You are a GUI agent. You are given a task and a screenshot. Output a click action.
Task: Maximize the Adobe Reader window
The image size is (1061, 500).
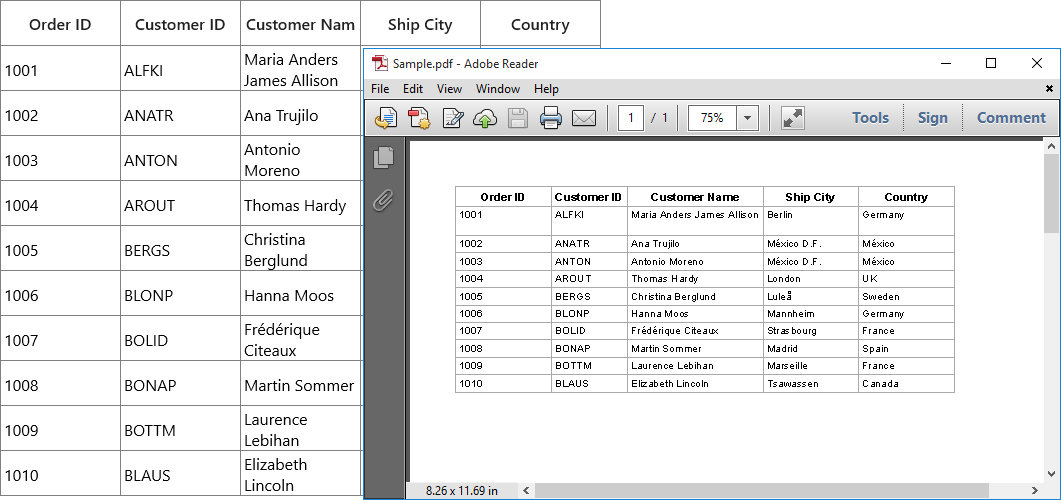991,64
